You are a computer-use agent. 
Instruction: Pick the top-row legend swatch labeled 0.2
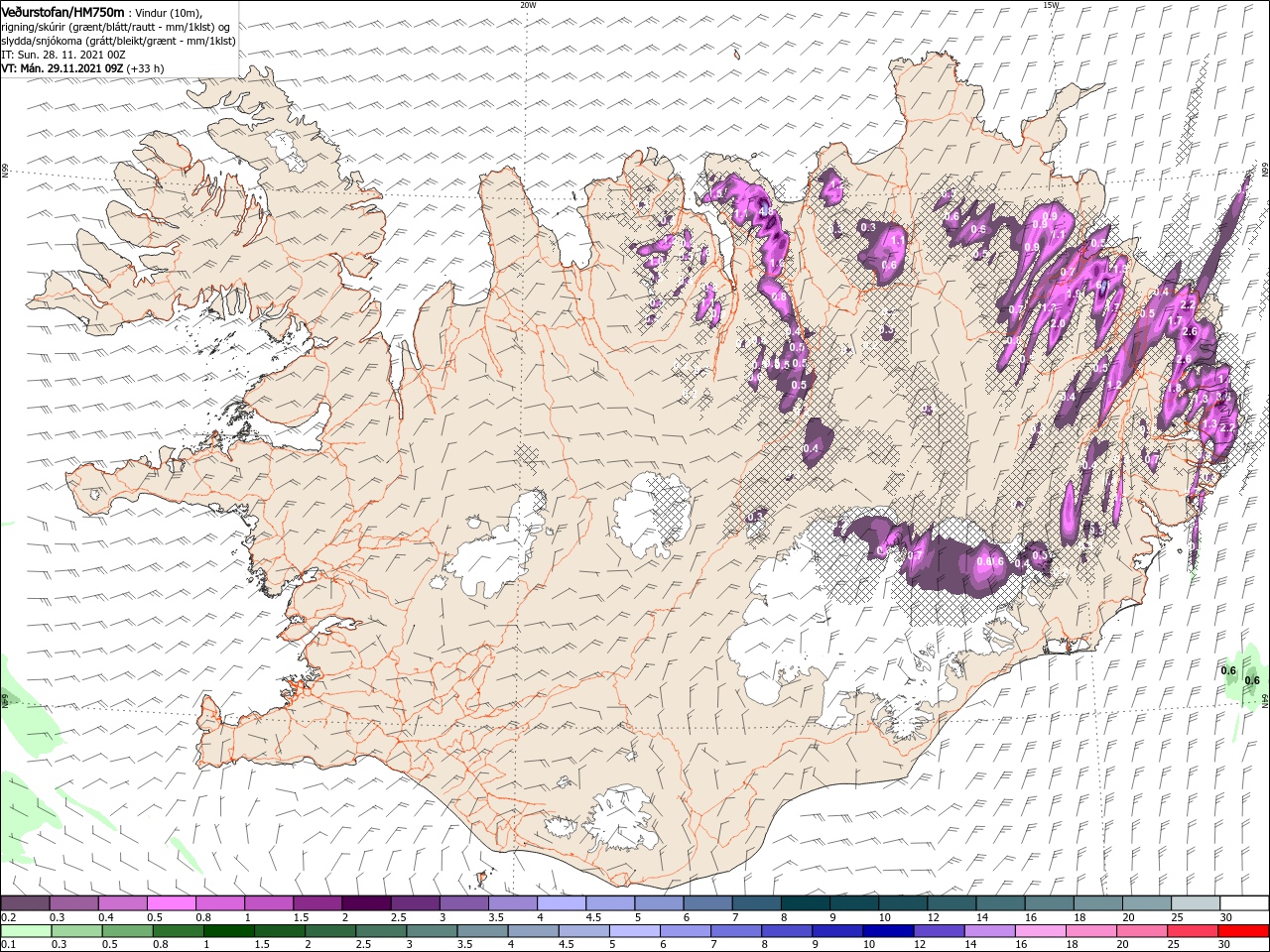click(25, 903)
